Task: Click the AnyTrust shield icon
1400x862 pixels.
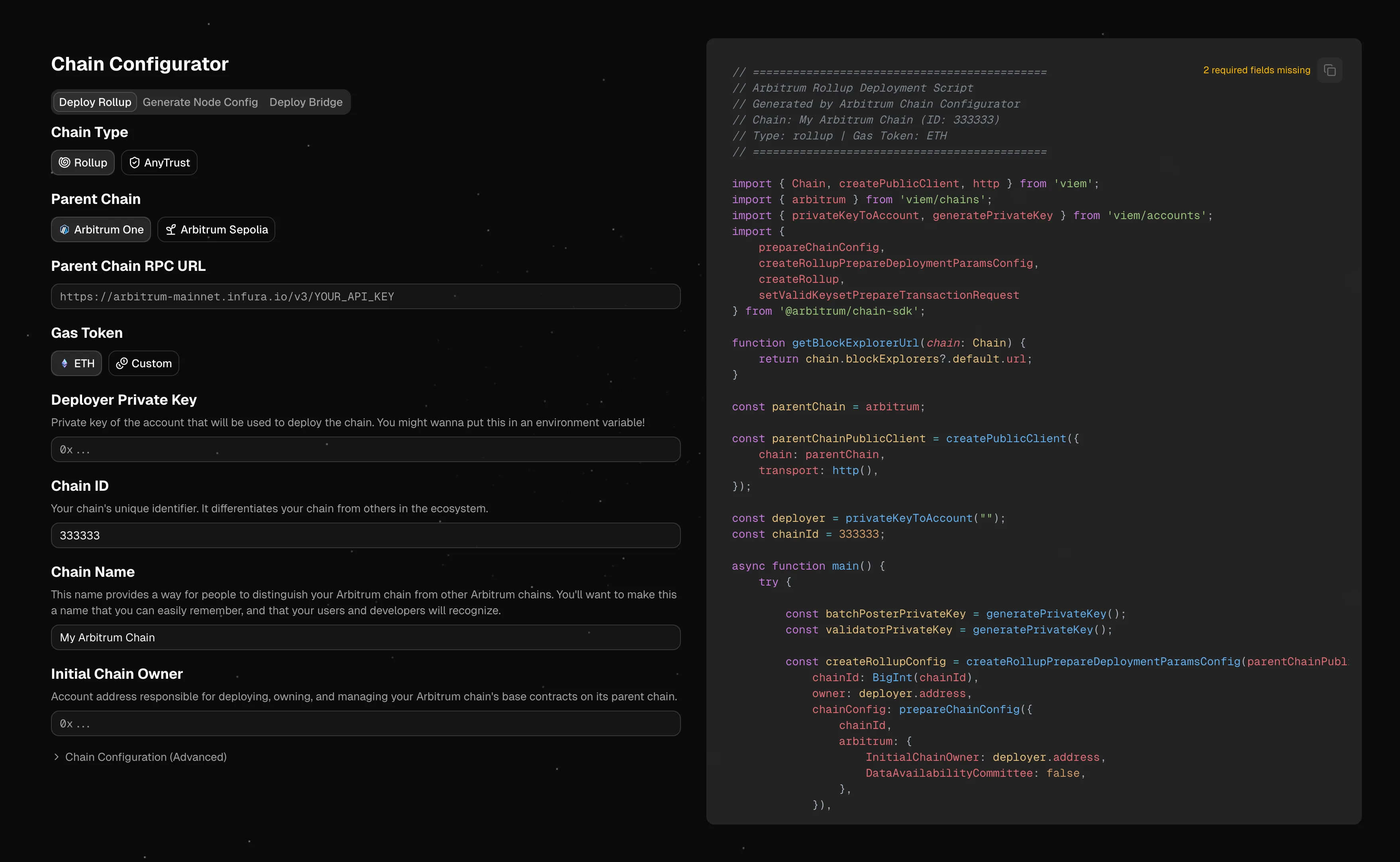Action: coord(135,163)
